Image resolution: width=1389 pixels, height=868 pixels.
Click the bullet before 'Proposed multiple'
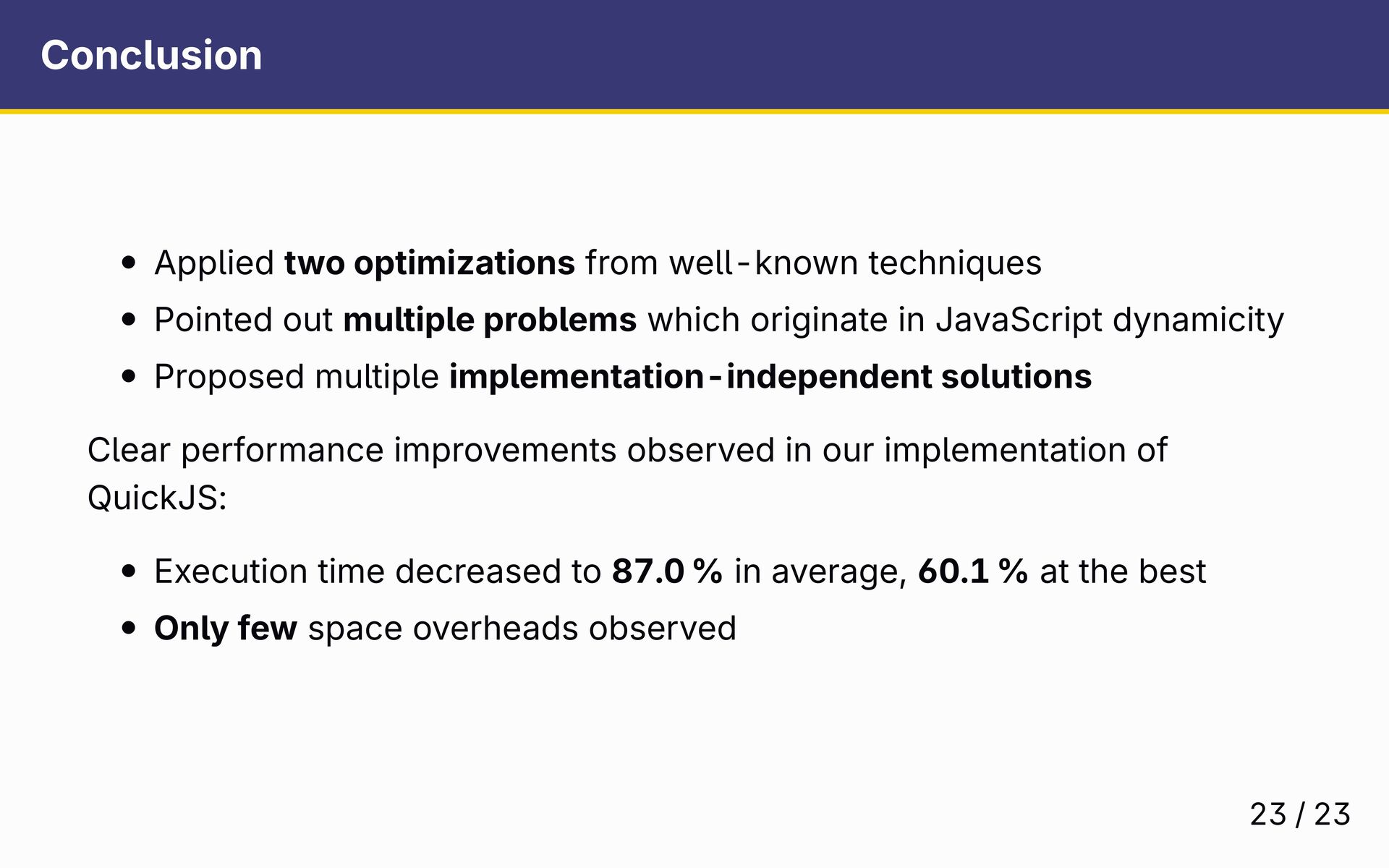tap(129, 377)
